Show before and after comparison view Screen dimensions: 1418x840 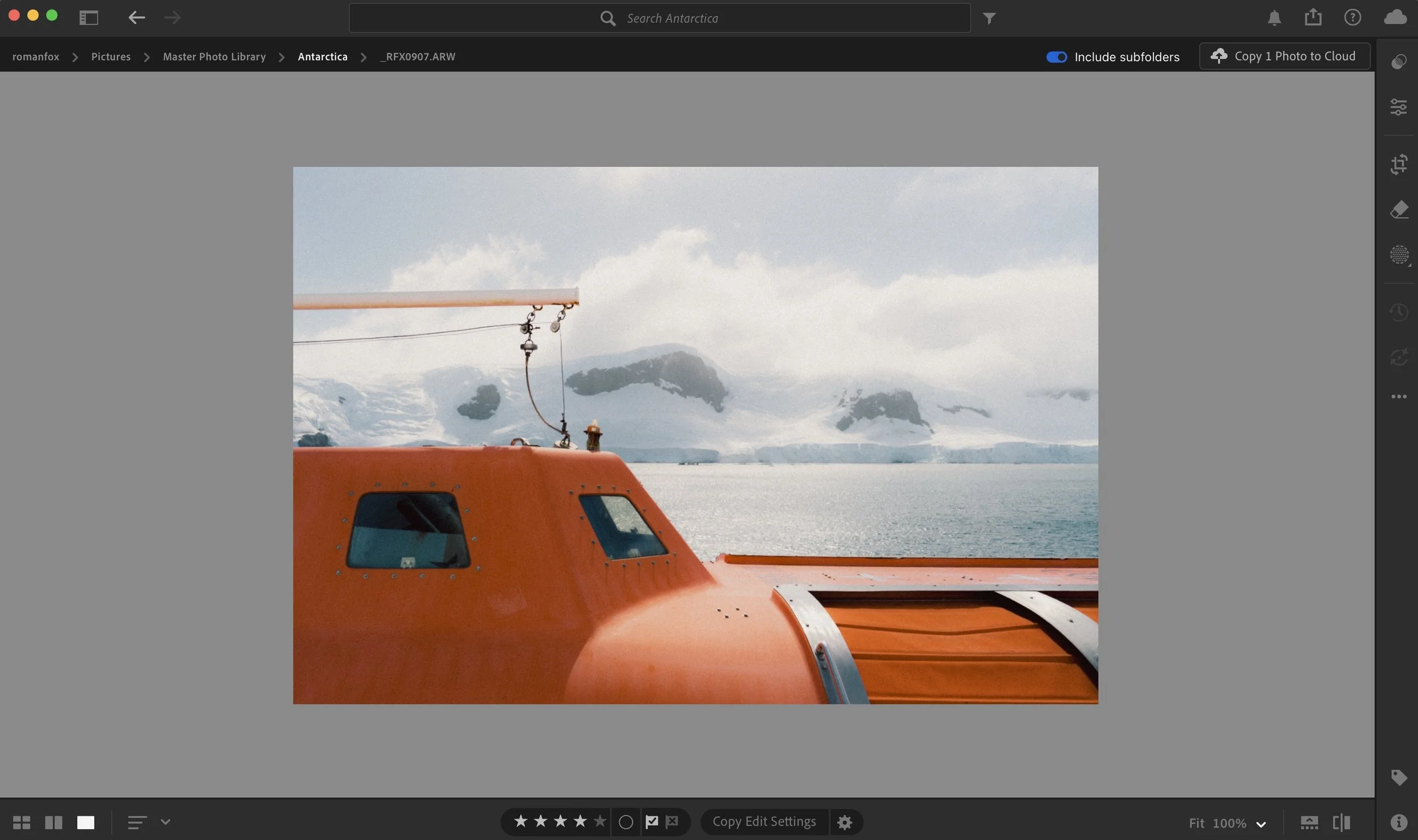1341,822
